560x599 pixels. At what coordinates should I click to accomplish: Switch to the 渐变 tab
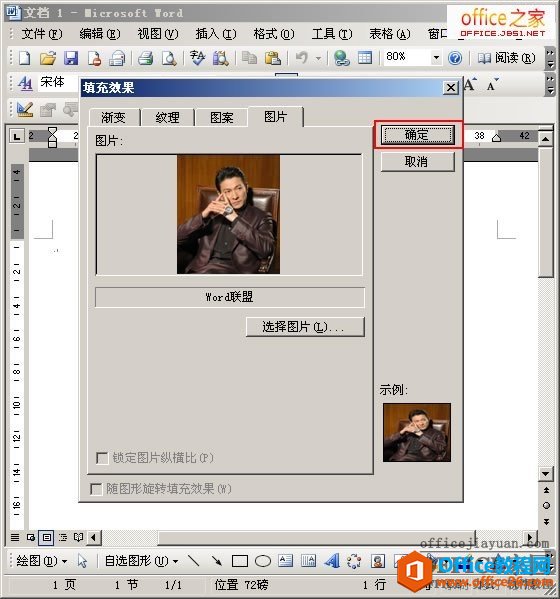(113, 117)
